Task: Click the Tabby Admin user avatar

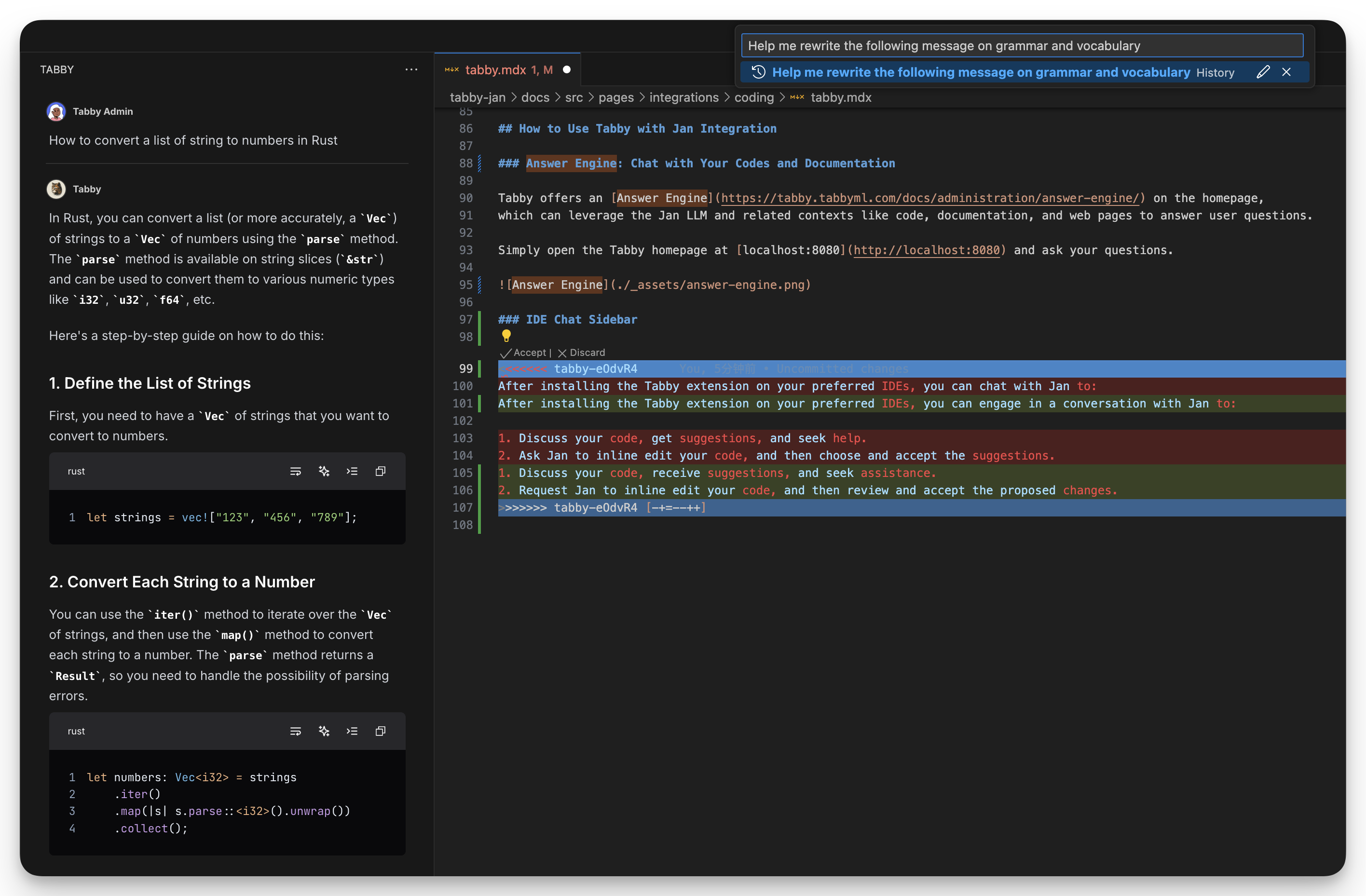Action: click(55, 111)
